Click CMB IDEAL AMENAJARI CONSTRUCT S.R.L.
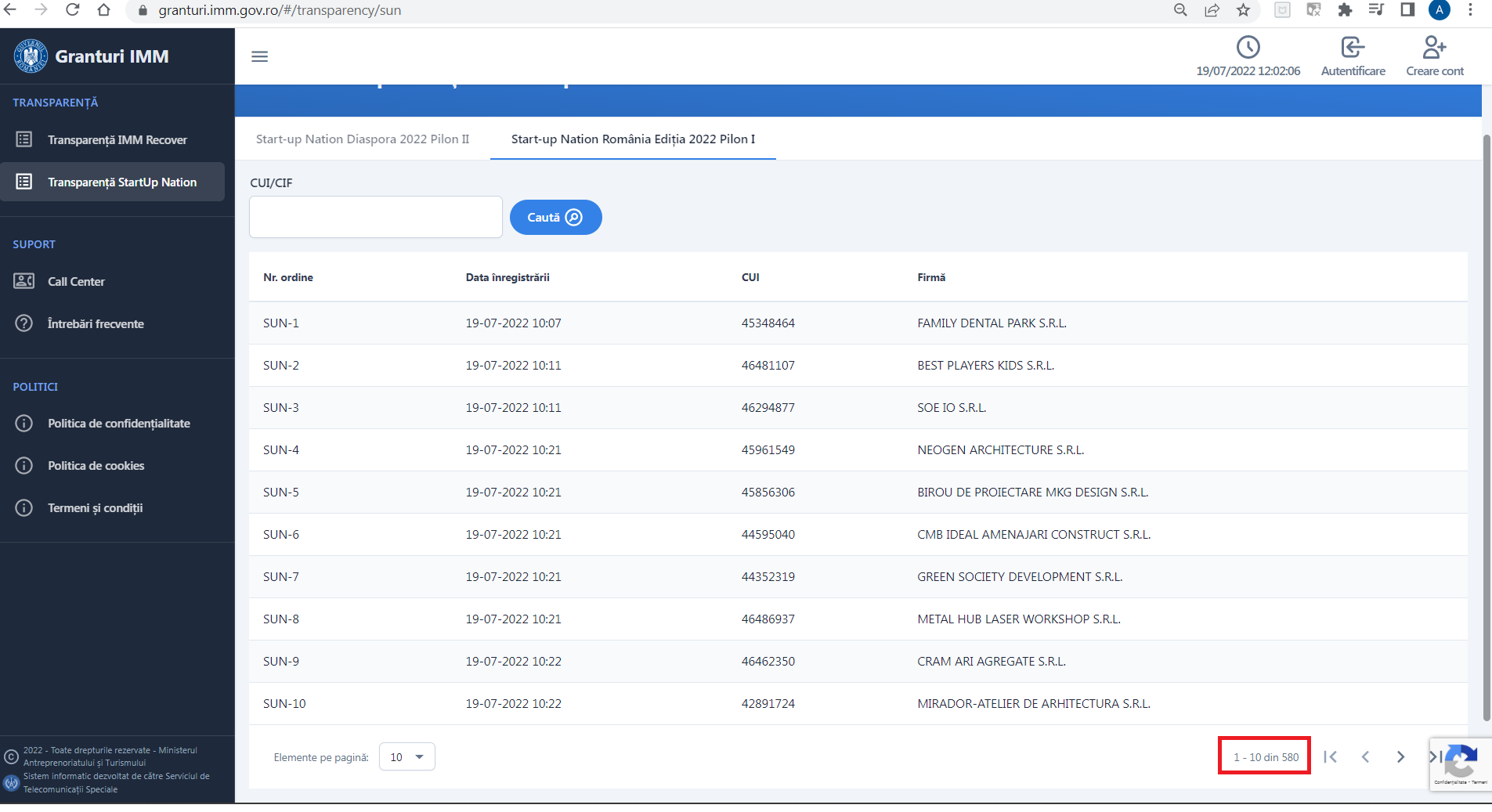The width and height of the screenshot is (1492, 812). coord(1034,534)
